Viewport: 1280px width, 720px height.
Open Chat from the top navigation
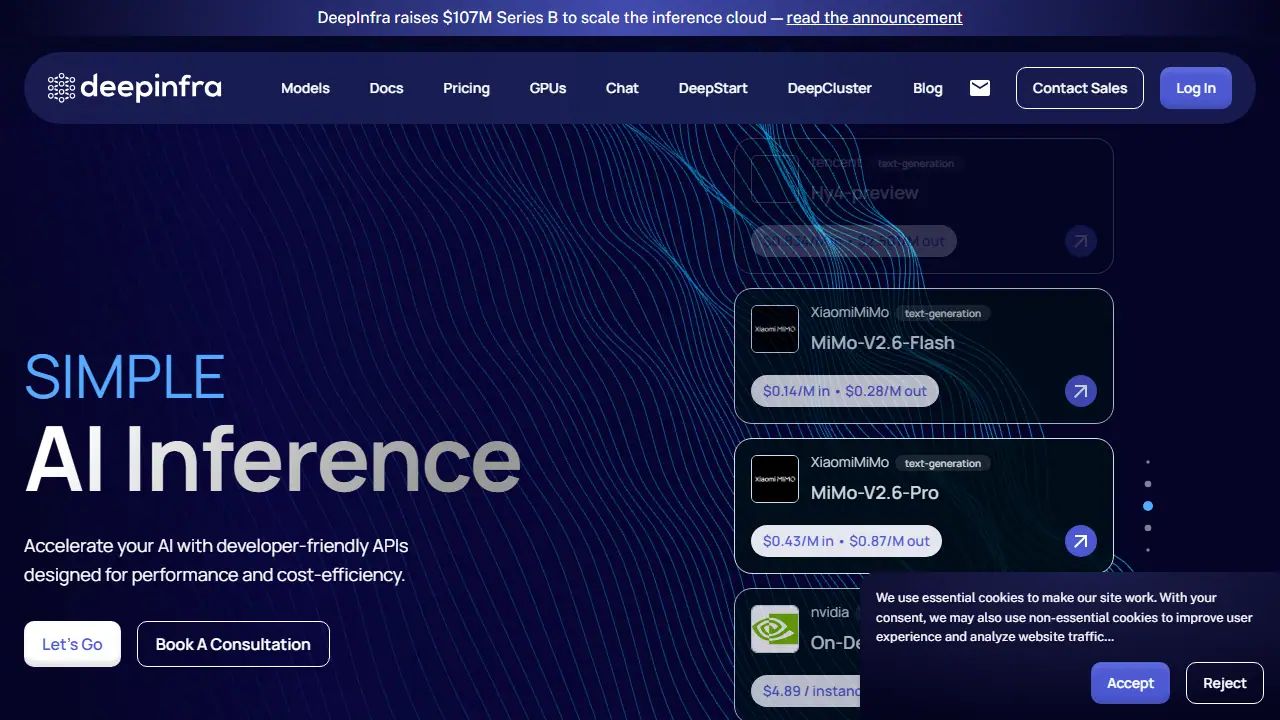pyautogui.click(x=622, y=88)
